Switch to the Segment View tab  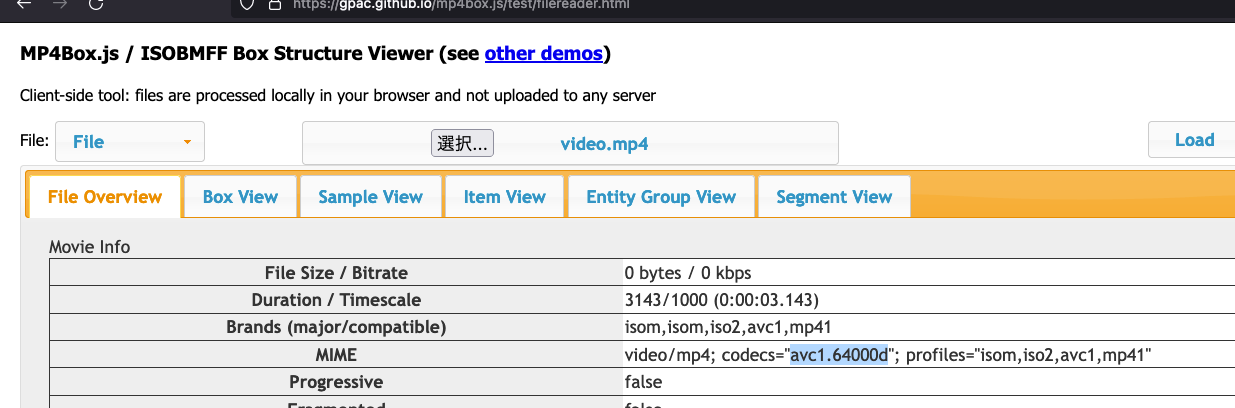[x=833, y=197]
